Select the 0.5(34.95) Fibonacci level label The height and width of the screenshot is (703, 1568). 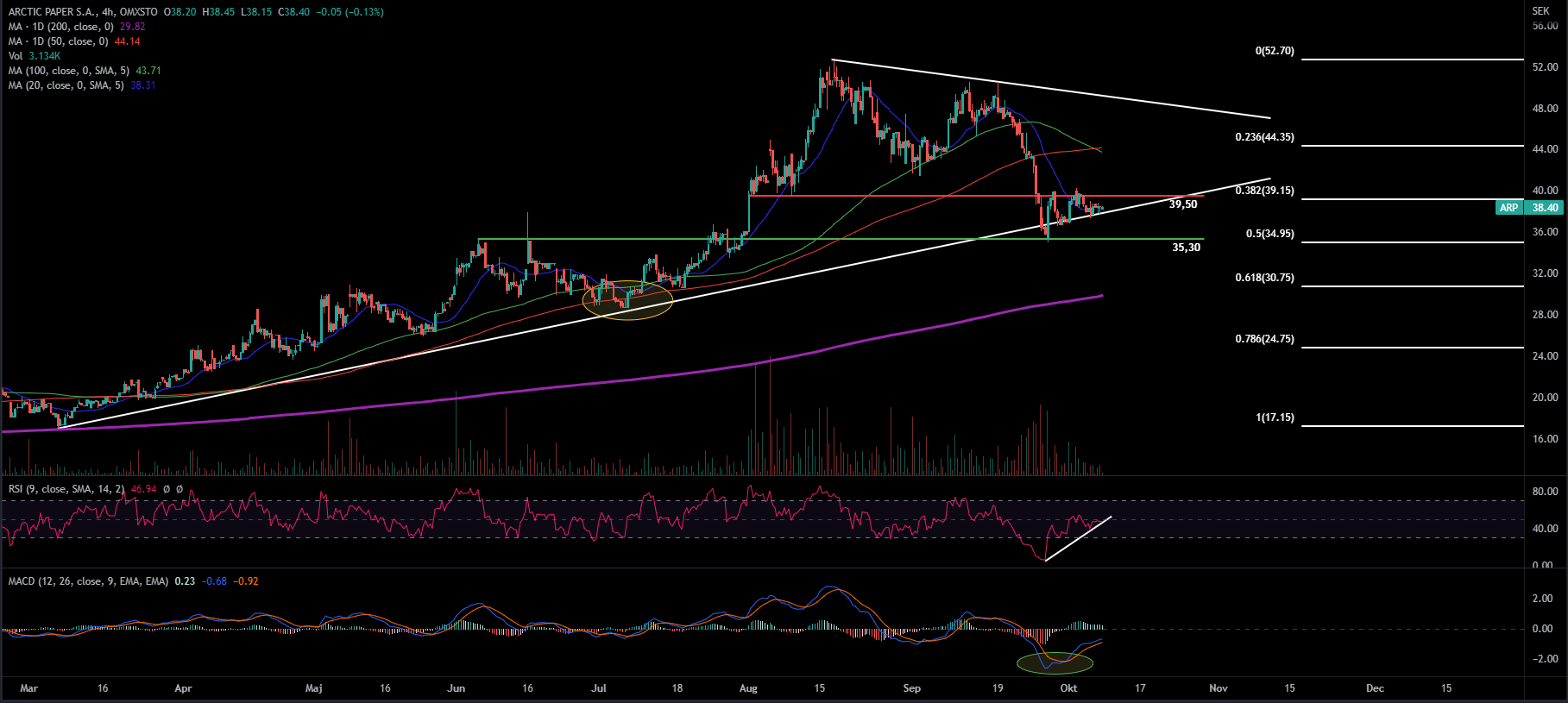1269,234
